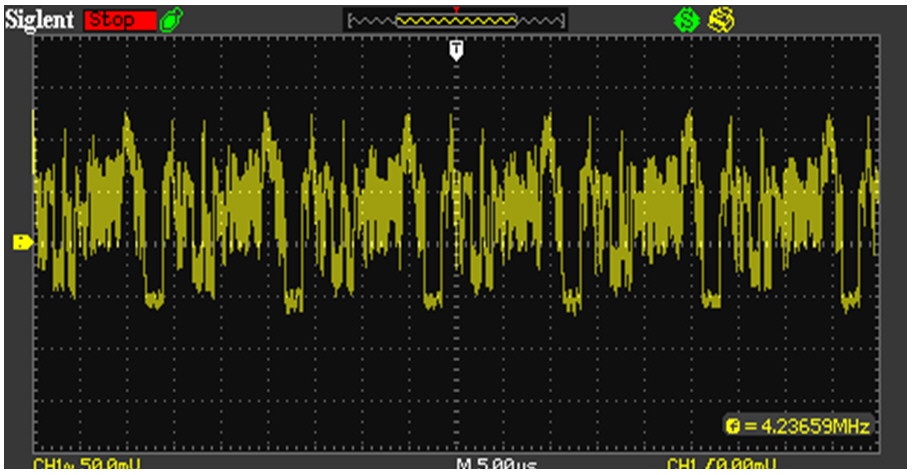Click the highlighted yellow window in memory bar

coord(457,20)
